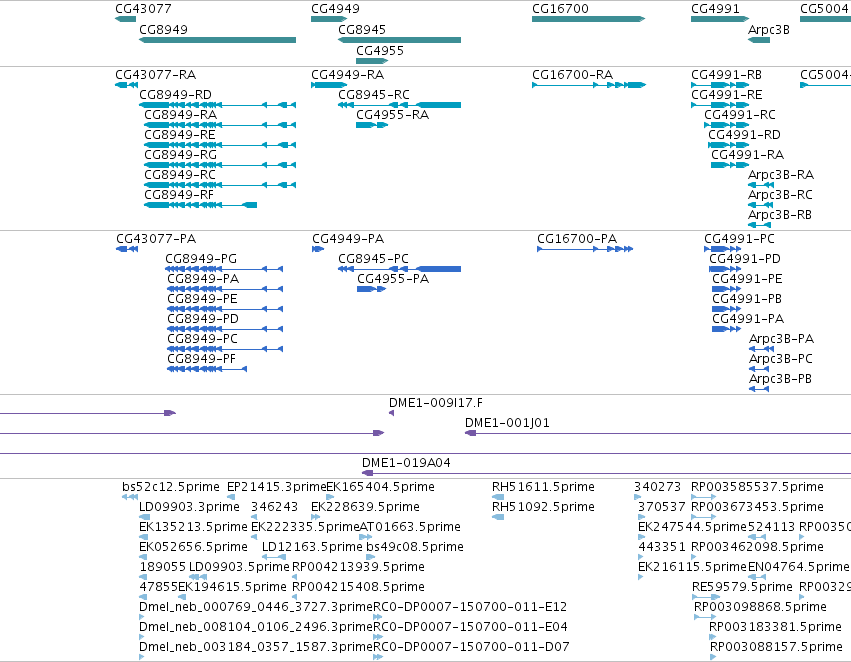Select the CG4955 gene label
851x662 pixels.
380,51
